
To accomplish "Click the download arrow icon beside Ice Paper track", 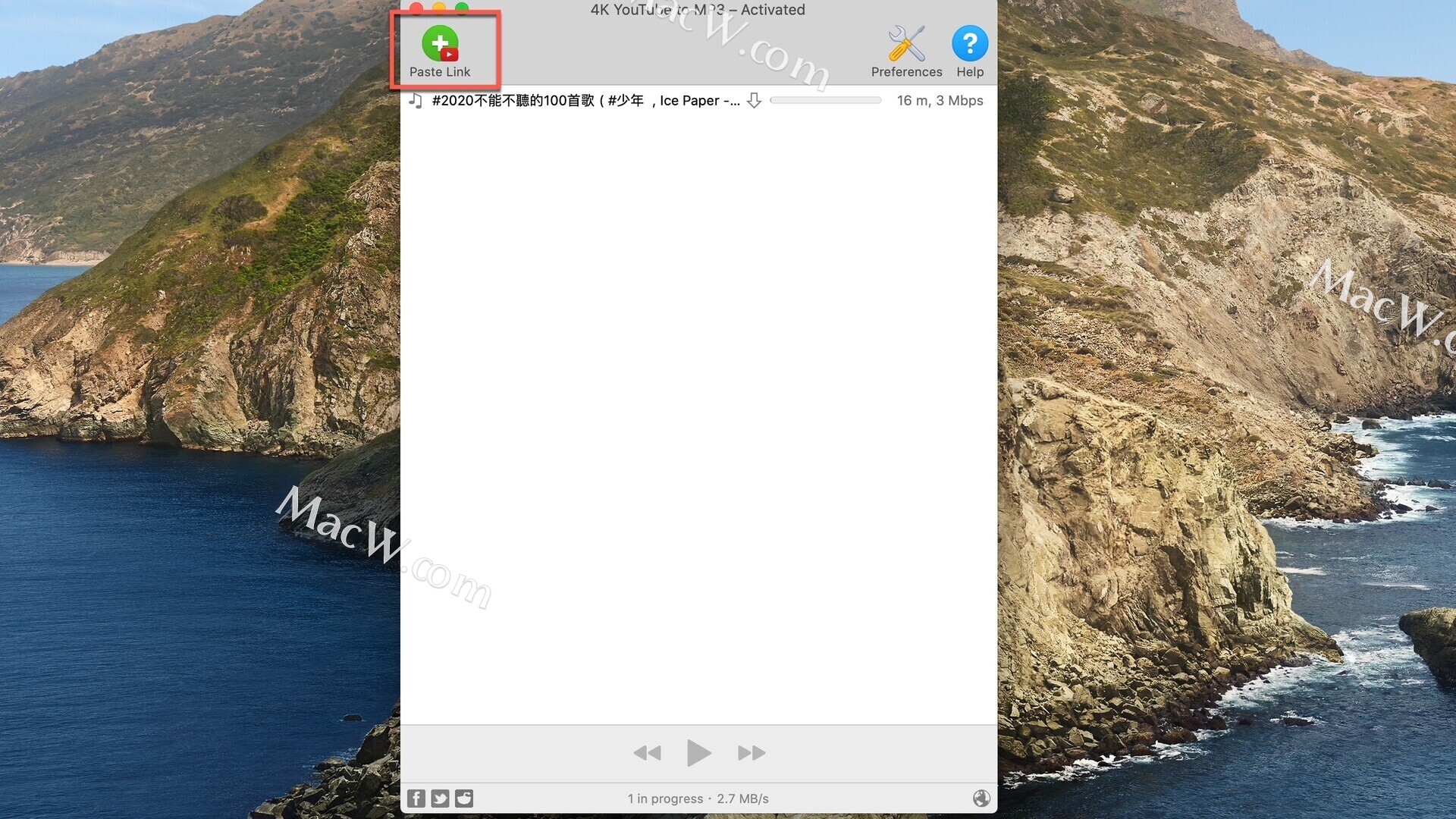I will (x=754, y=100).
